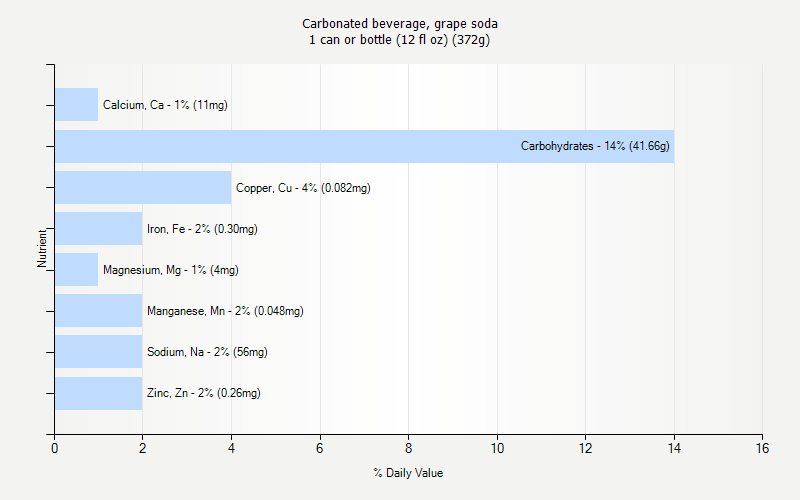
Task: Click x-axis tick label '4'
Action: click(231, 448)
